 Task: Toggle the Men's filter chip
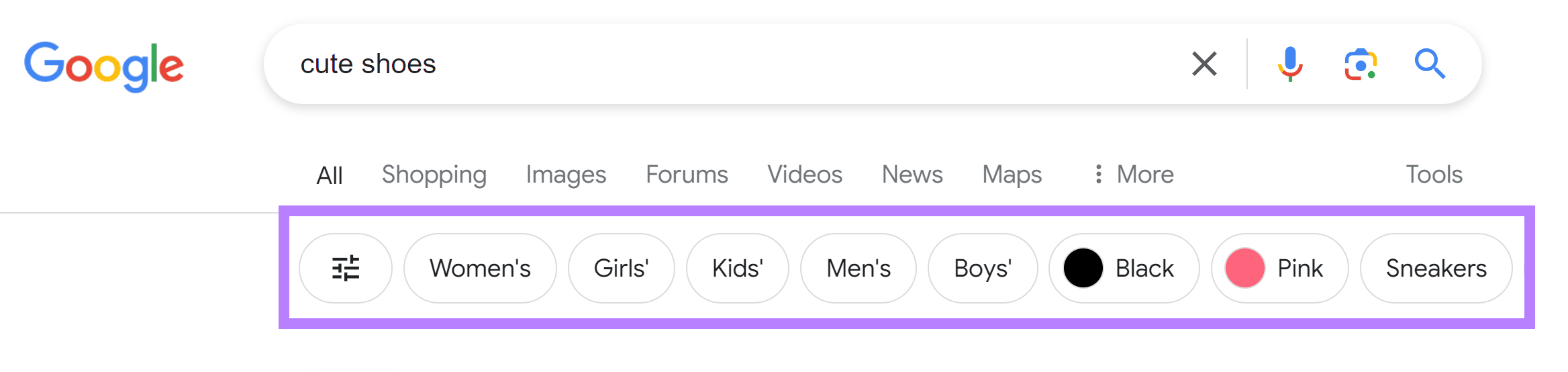(x=859, y=268)
